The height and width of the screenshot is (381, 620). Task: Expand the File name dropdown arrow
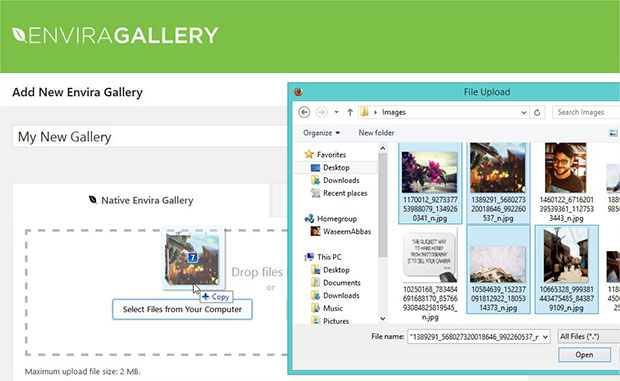click(546, 337)
